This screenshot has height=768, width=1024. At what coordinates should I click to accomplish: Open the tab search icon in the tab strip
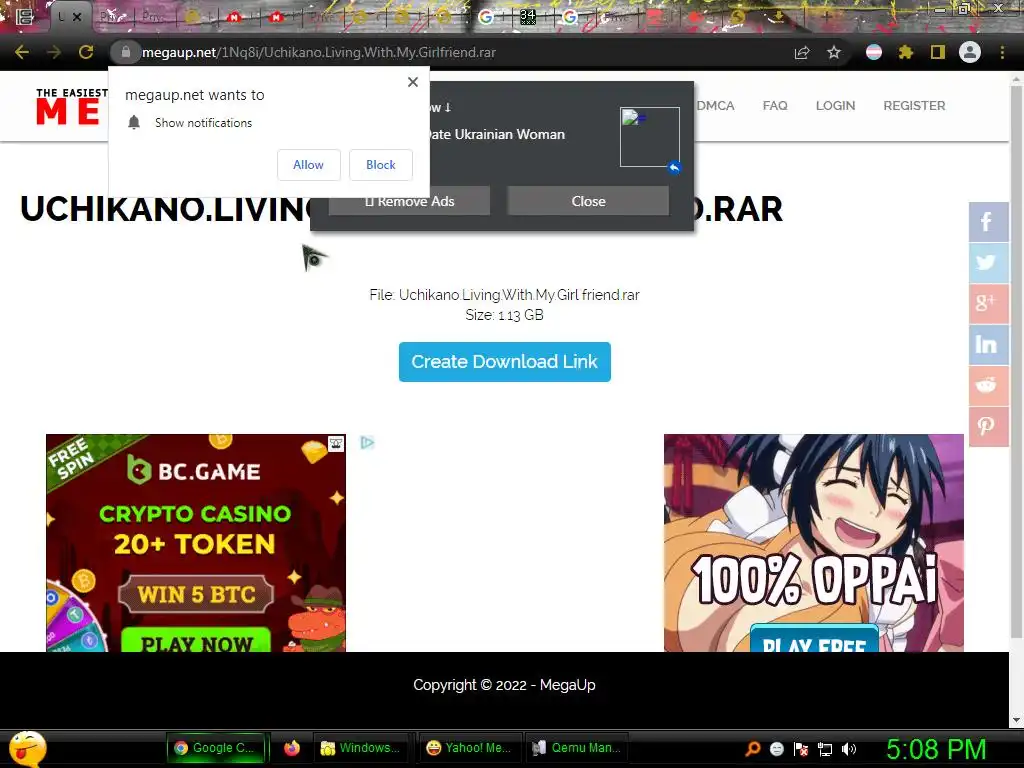click(x=25, y=16)
